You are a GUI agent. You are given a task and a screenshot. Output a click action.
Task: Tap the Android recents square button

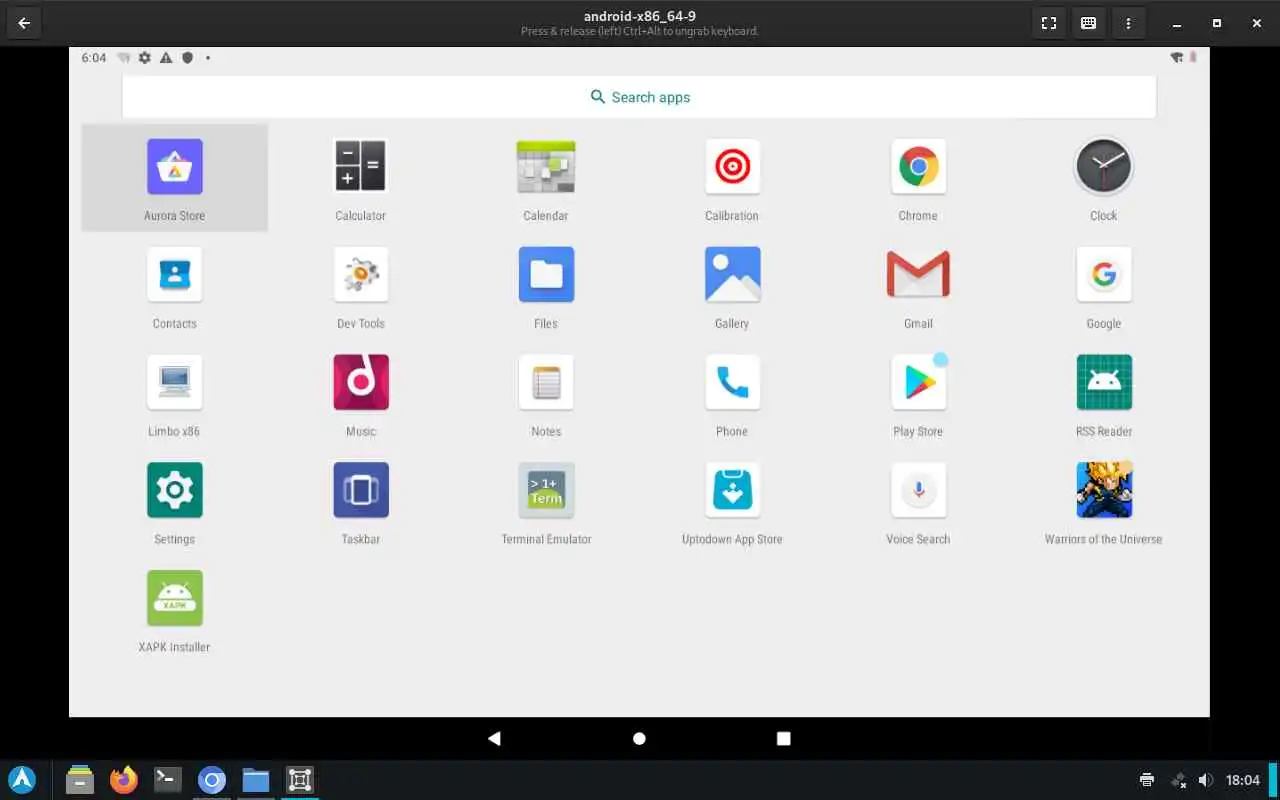tap(784, 738)
